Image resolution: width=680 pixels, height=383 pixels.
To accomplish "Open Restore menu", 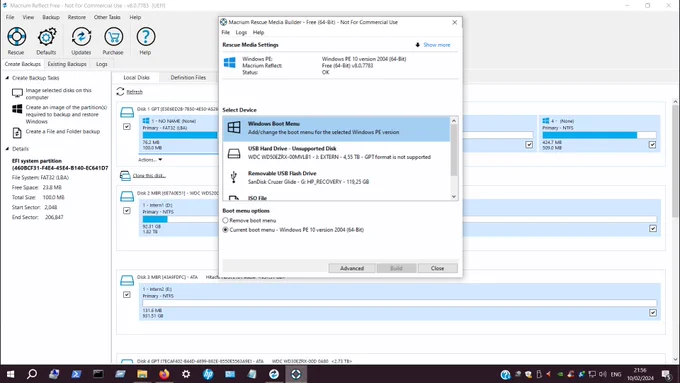I will [77, 17].
